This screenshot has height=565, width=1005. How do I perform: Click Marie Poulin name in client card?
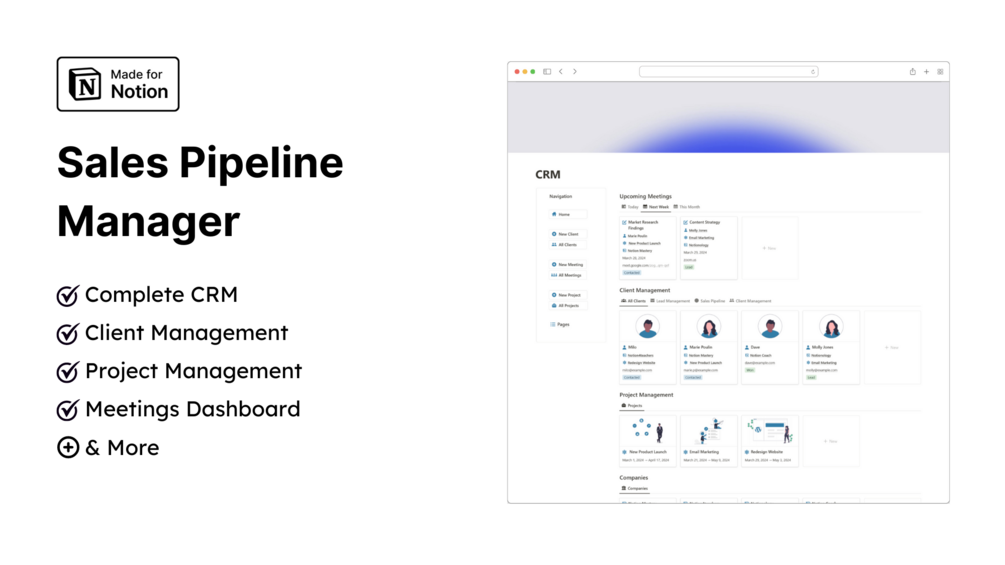pyautogui.click(x=701, y=347)
